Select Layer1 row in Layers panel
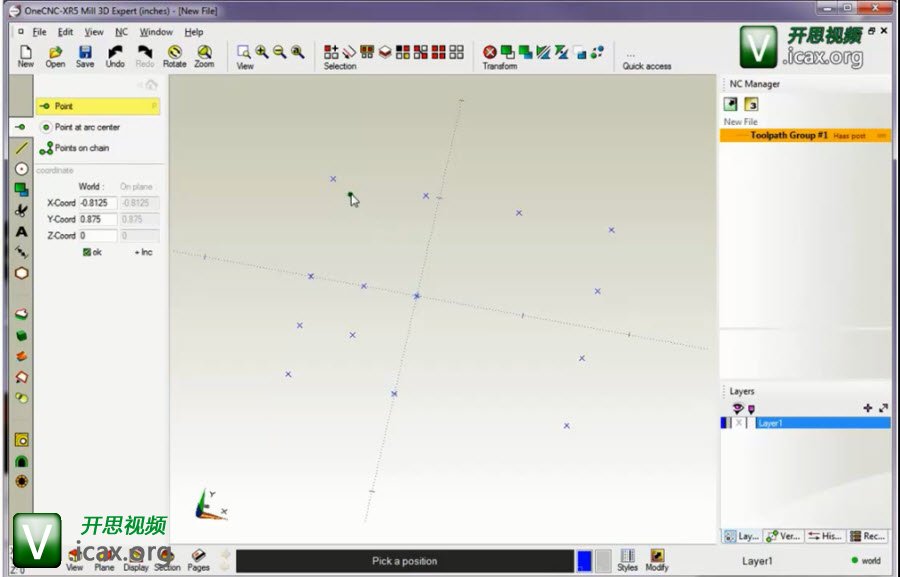The height and width of the screenshot is (577, 900). click(823, 423)
